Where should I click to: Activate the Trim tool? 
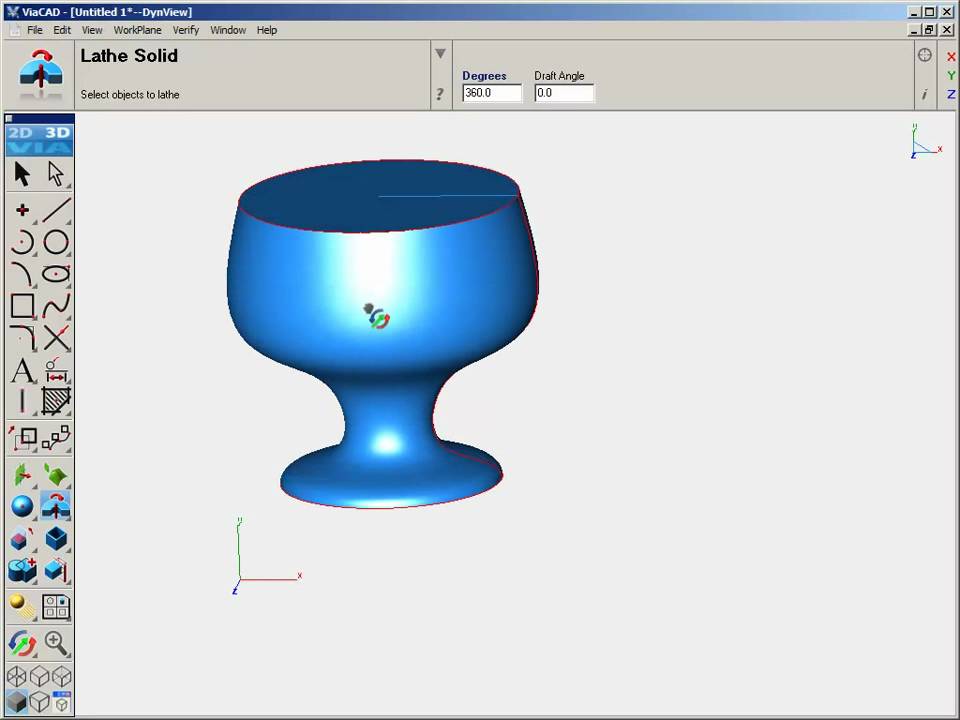pos(56,337)
